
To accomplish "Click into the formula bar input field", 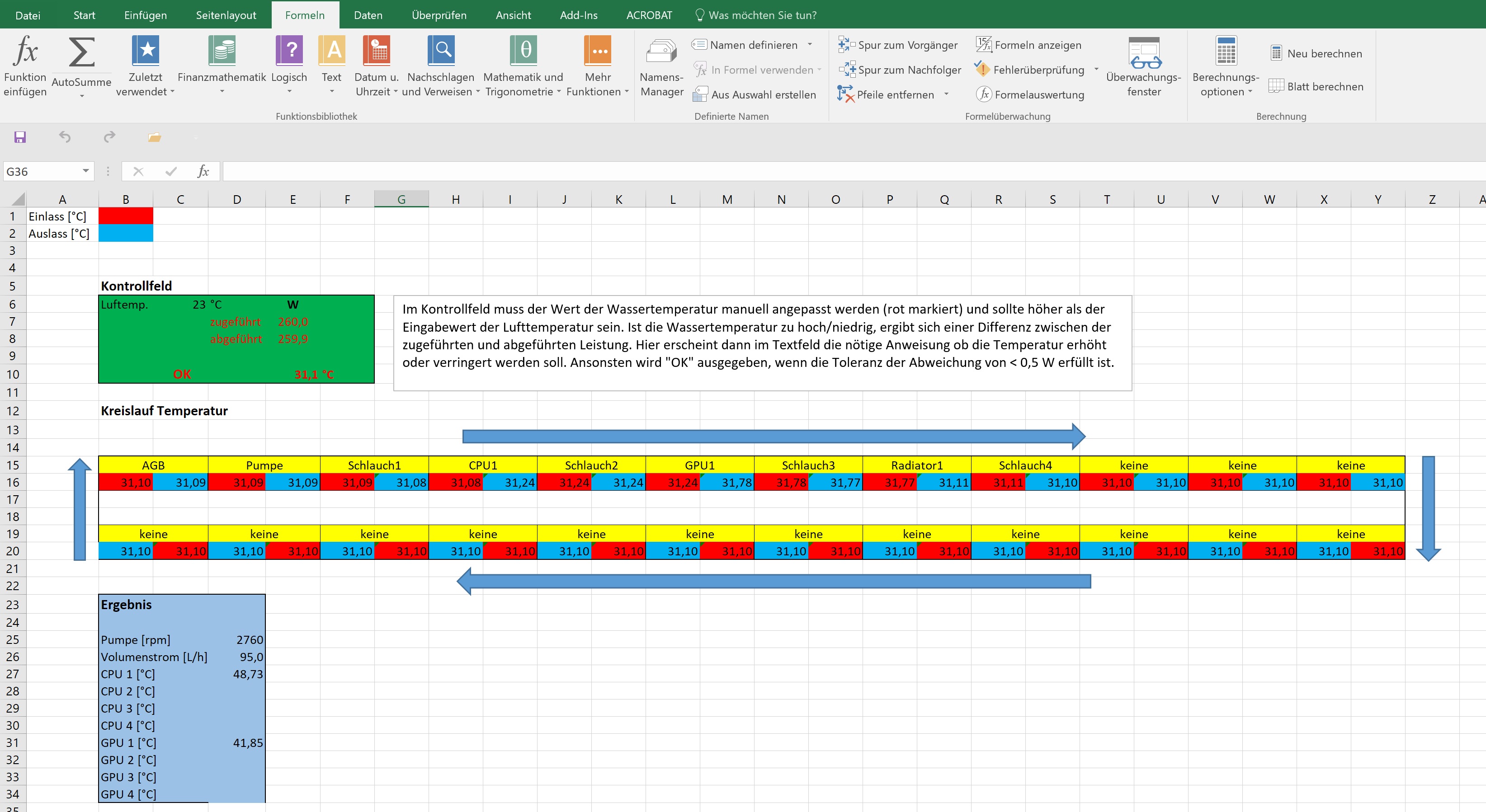I will point(807,171).
